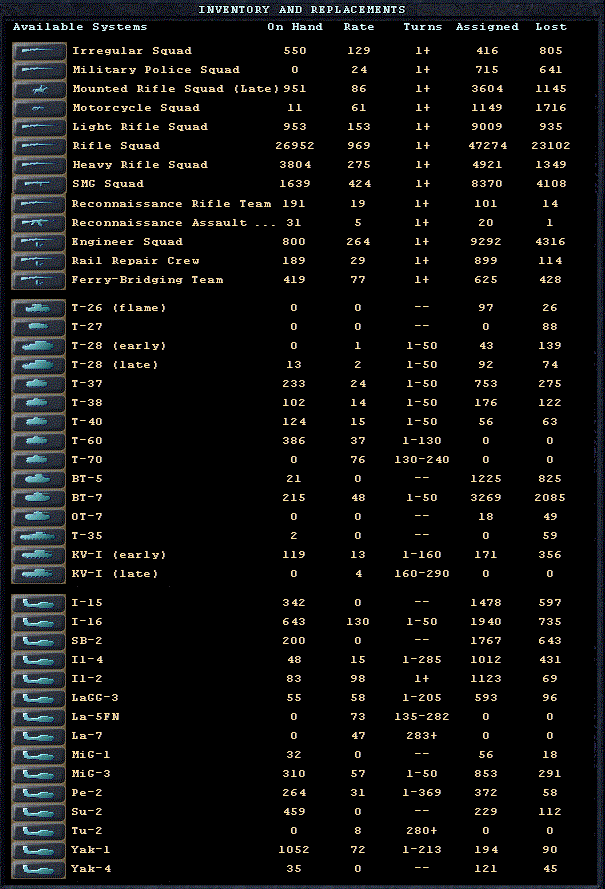This screenshot has width=605, height=889.
Task: Select the LaGG-3 fighter icon
Action: click(x=39, y=698)
